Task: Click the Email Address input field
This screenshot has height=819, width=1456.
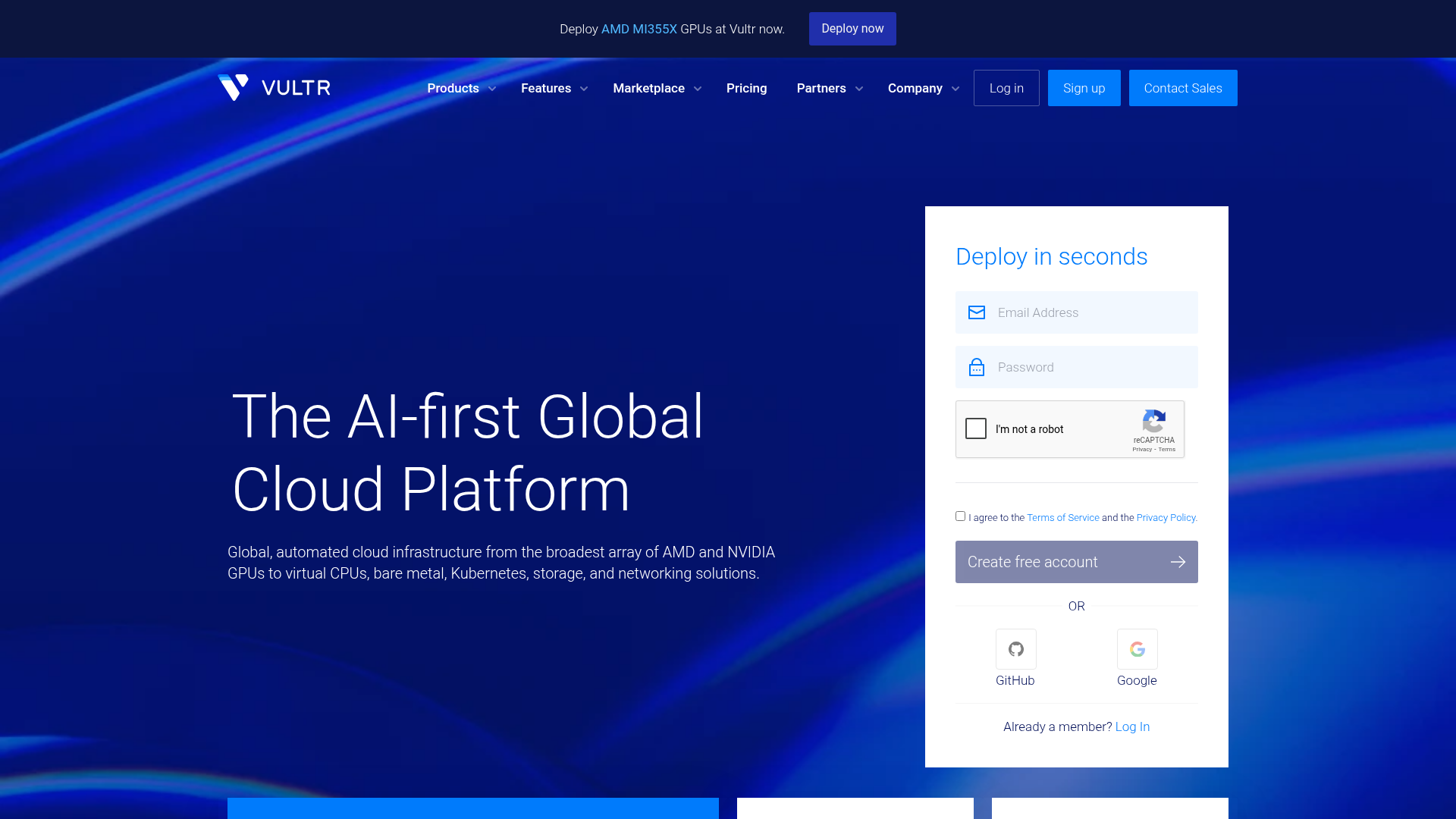Action: (x=1077, y=312)
